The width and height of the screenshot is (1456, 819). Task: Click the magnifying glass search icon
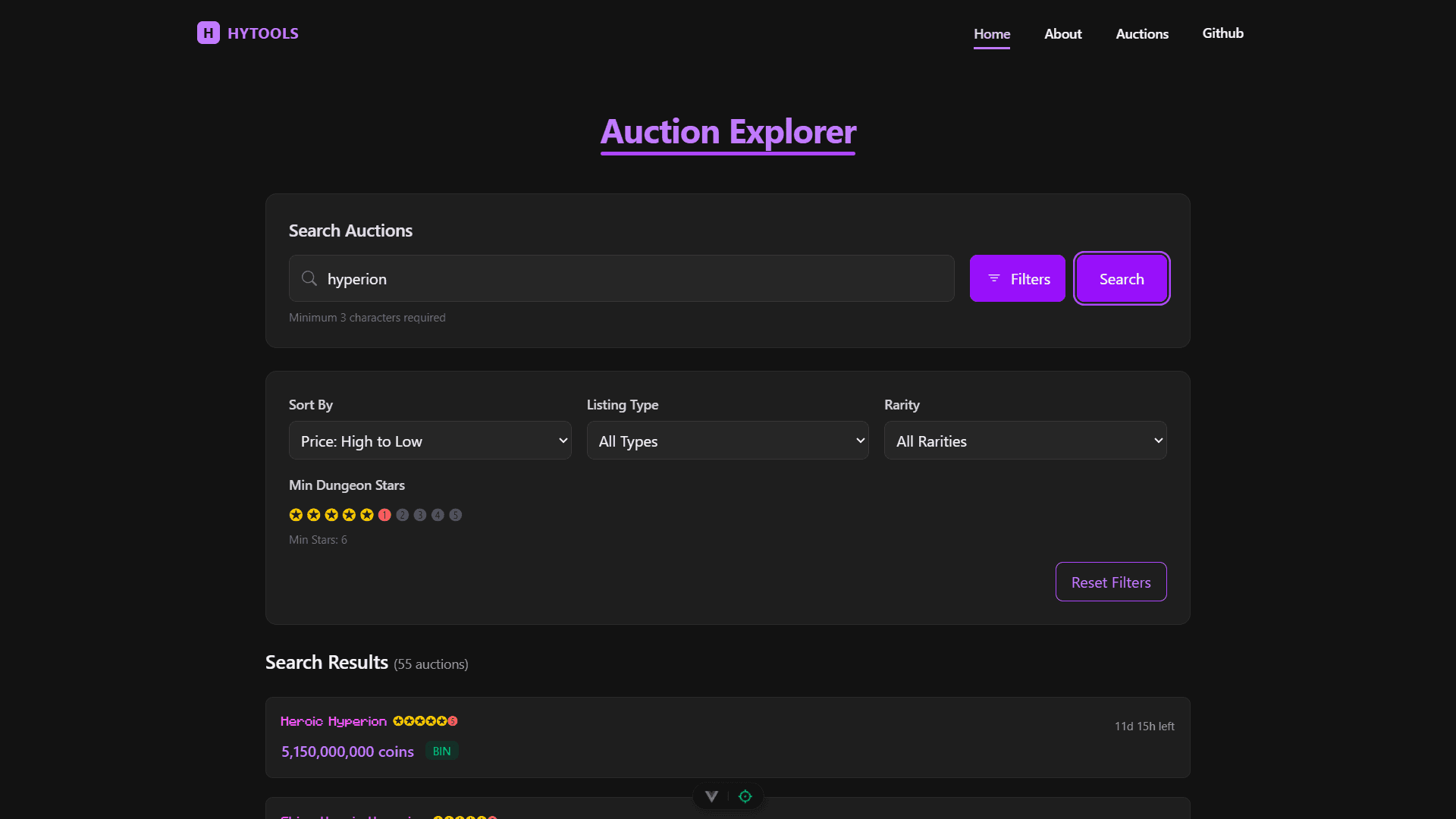pyautogui.click(x=309, y=278)
